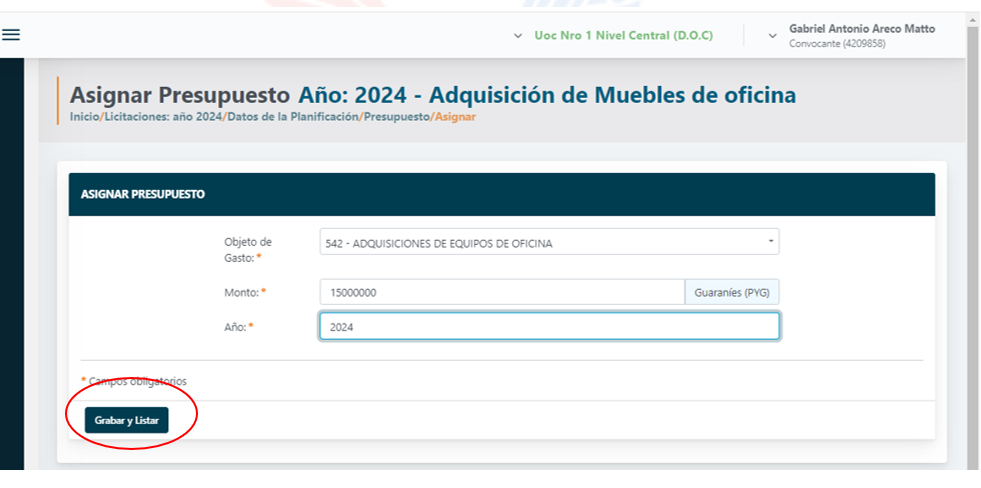This screenshot has width=981, height=488.
Task: Open Licitaciones: año 2024 breadcrumb
Action: point(163,117)
